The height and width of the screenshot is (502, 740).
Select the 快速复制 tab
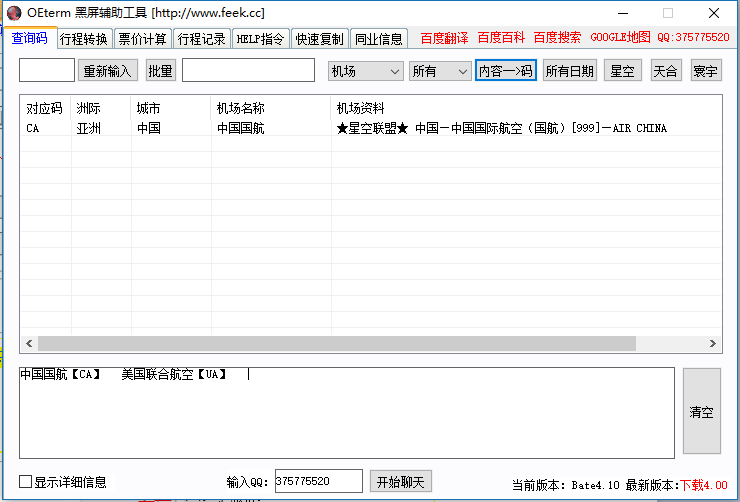click(320, 39)
